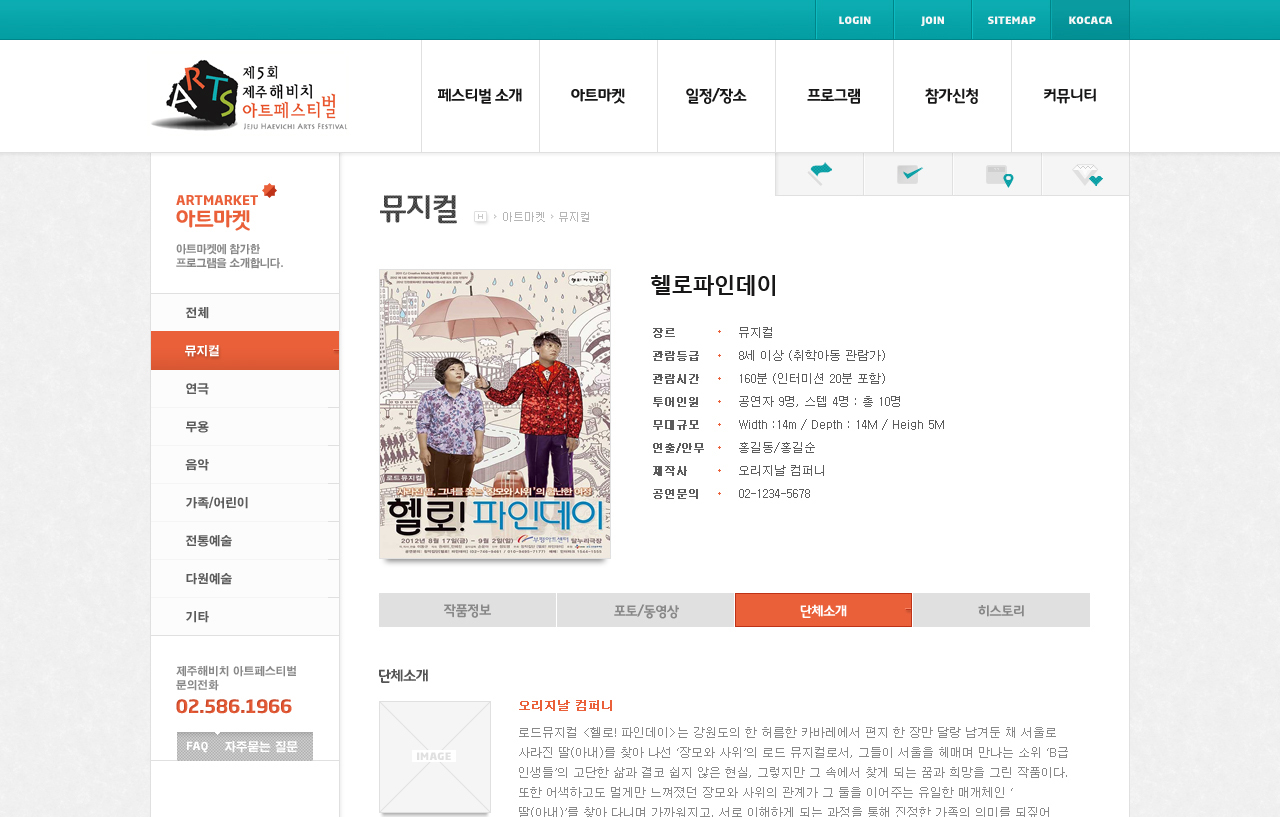Switch to the 히스토리 tab
Image resolution: width=1280 pixels, height=817 pixels.
coord(1001,610)
